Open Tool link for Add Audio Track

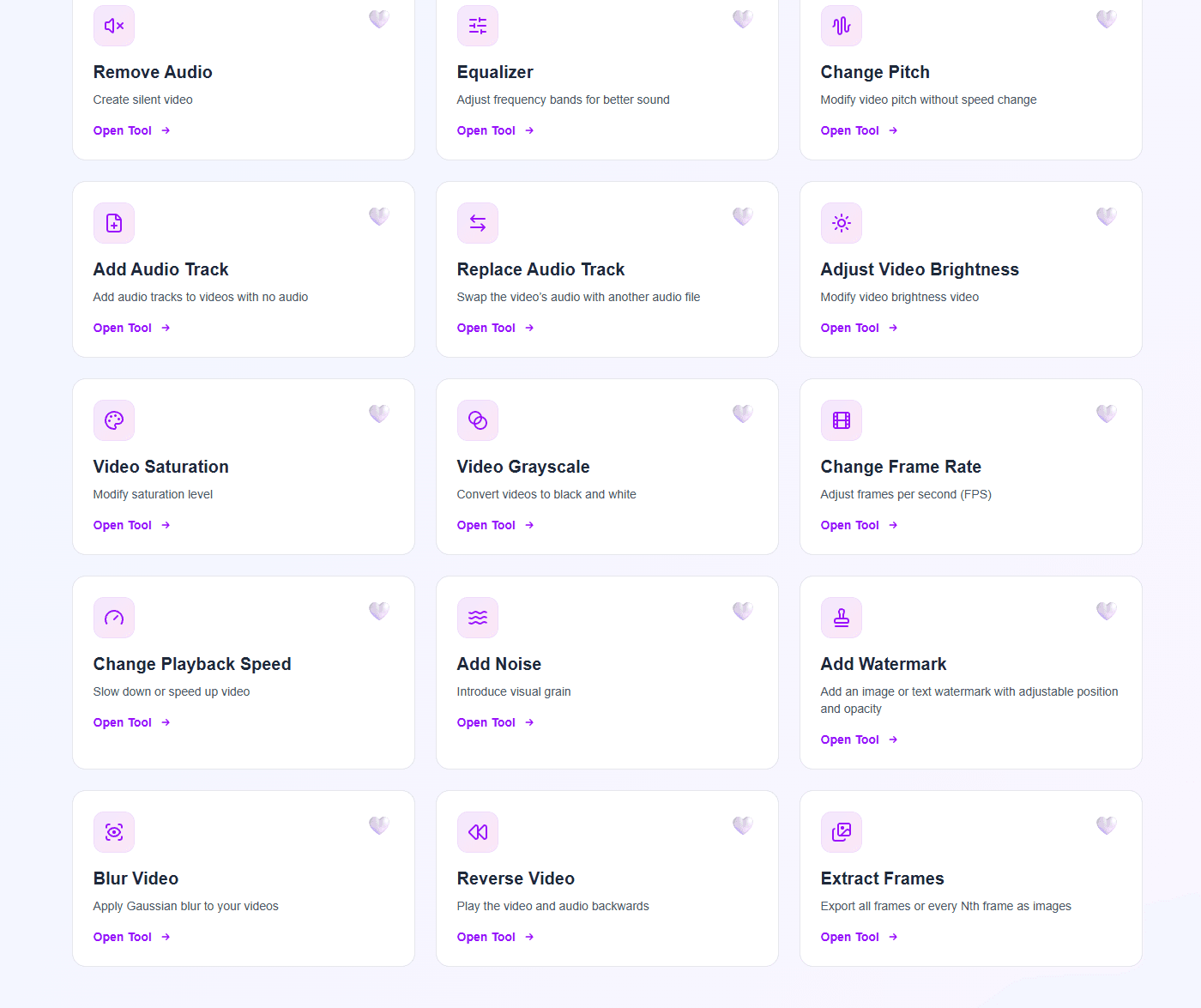[x=132, y=328]
